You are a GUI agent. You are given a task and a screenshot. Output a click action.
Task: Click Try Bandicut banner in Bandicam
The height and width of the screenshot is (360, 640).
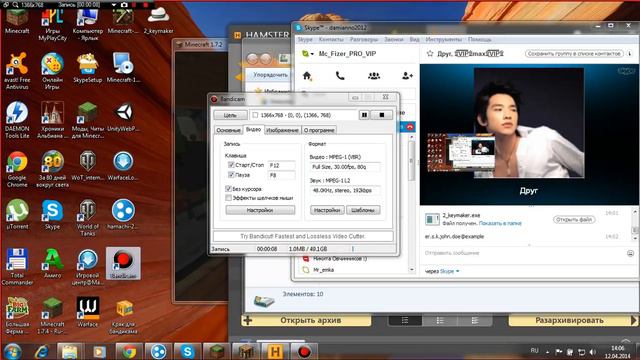coord(302,236)
